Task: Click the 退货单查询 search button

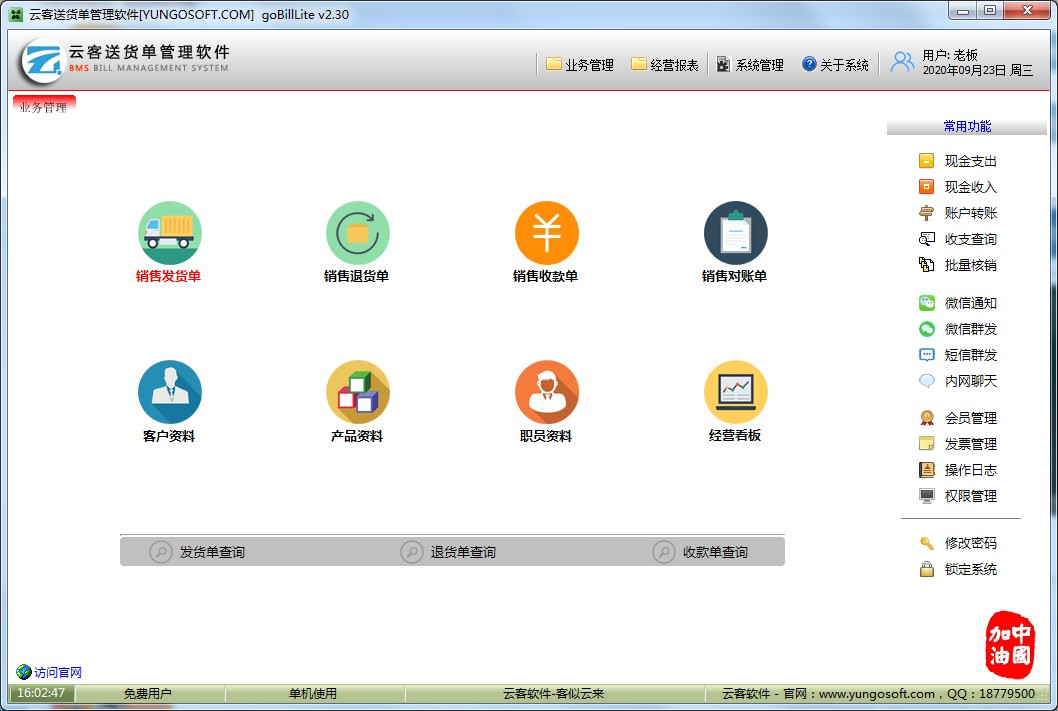Action: click(449, 552)
